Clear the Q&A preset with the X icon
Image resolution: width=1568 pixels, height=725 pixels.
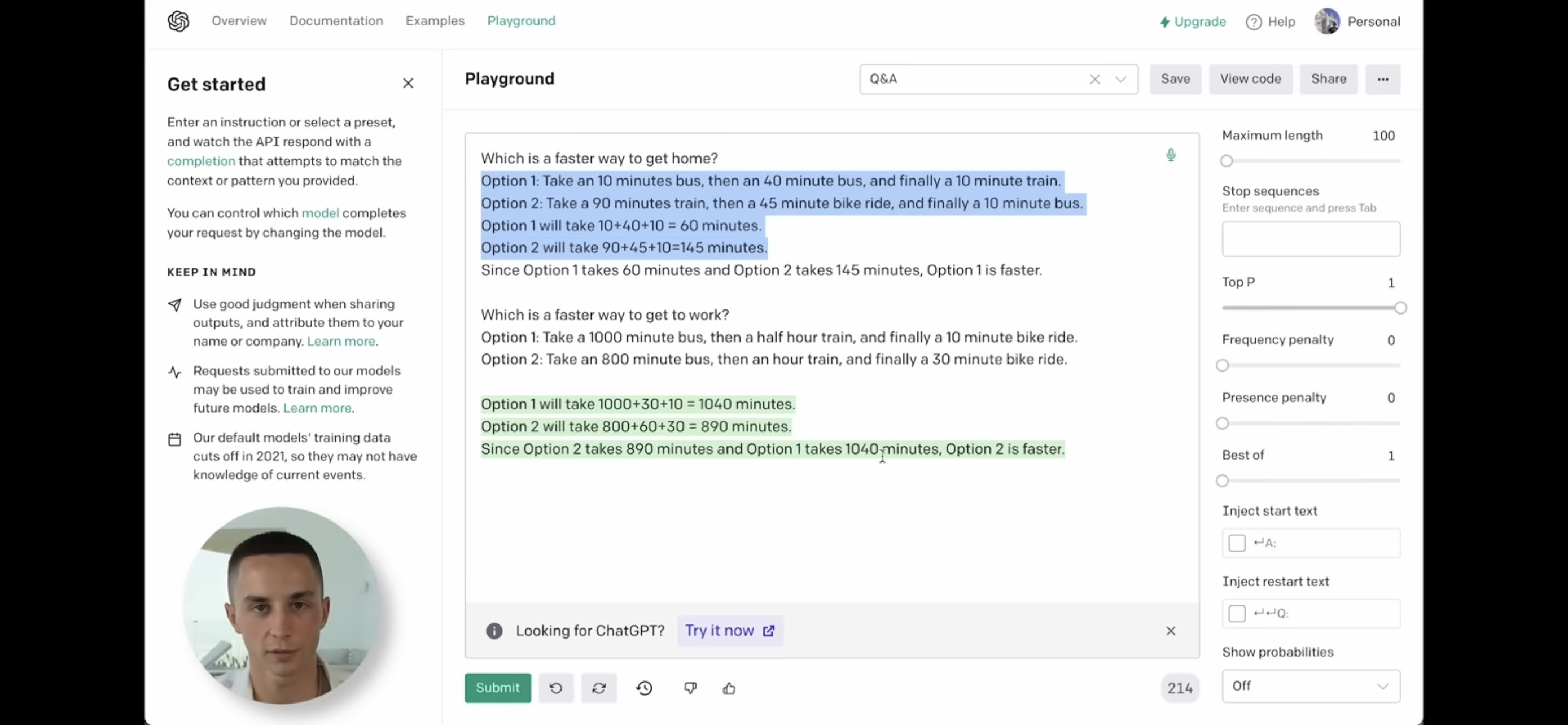pos(1094,79)
